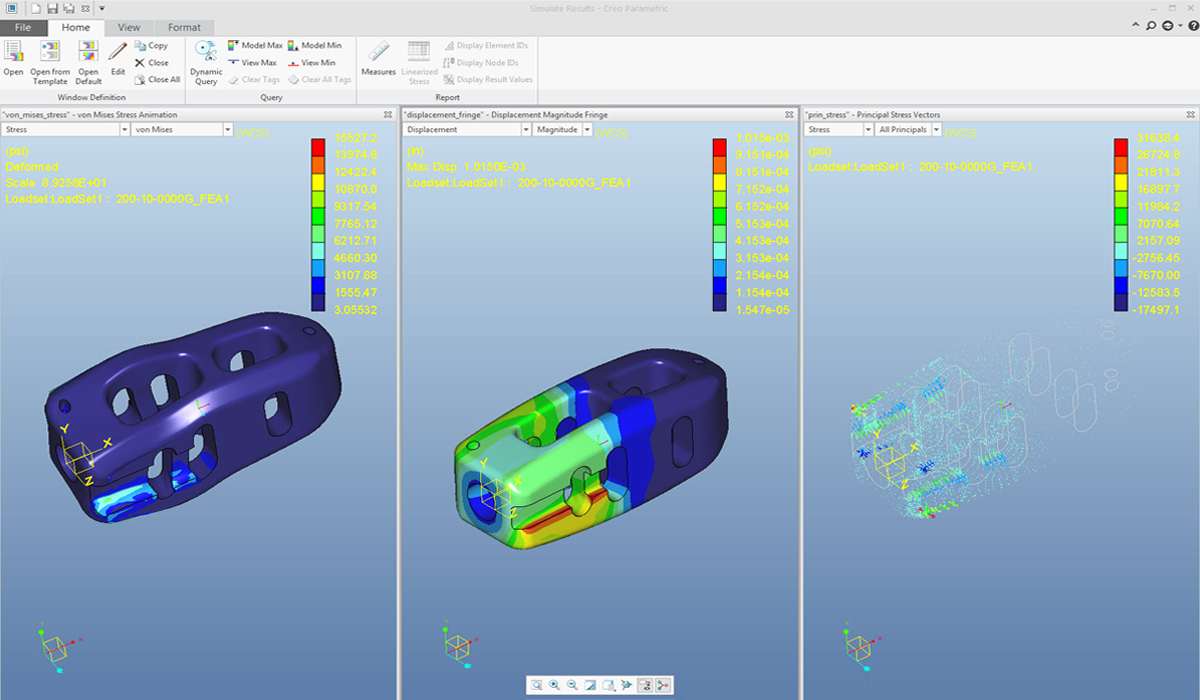Click the yellow swatch in displacement legend
The height and width of the screenshot is (700, 1200).
720,180
